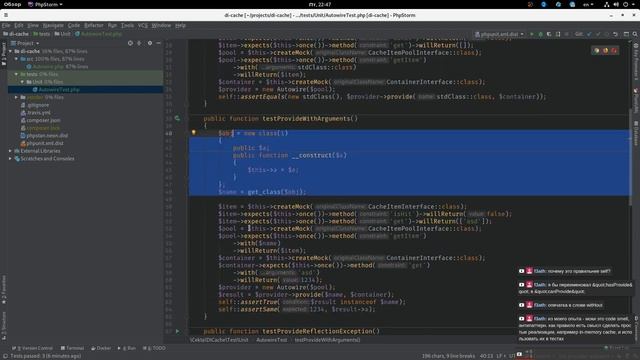The width and height of the screenshot is (640, 360).
Task: Collapse the Unit folder node
Action: pos(22,82)
